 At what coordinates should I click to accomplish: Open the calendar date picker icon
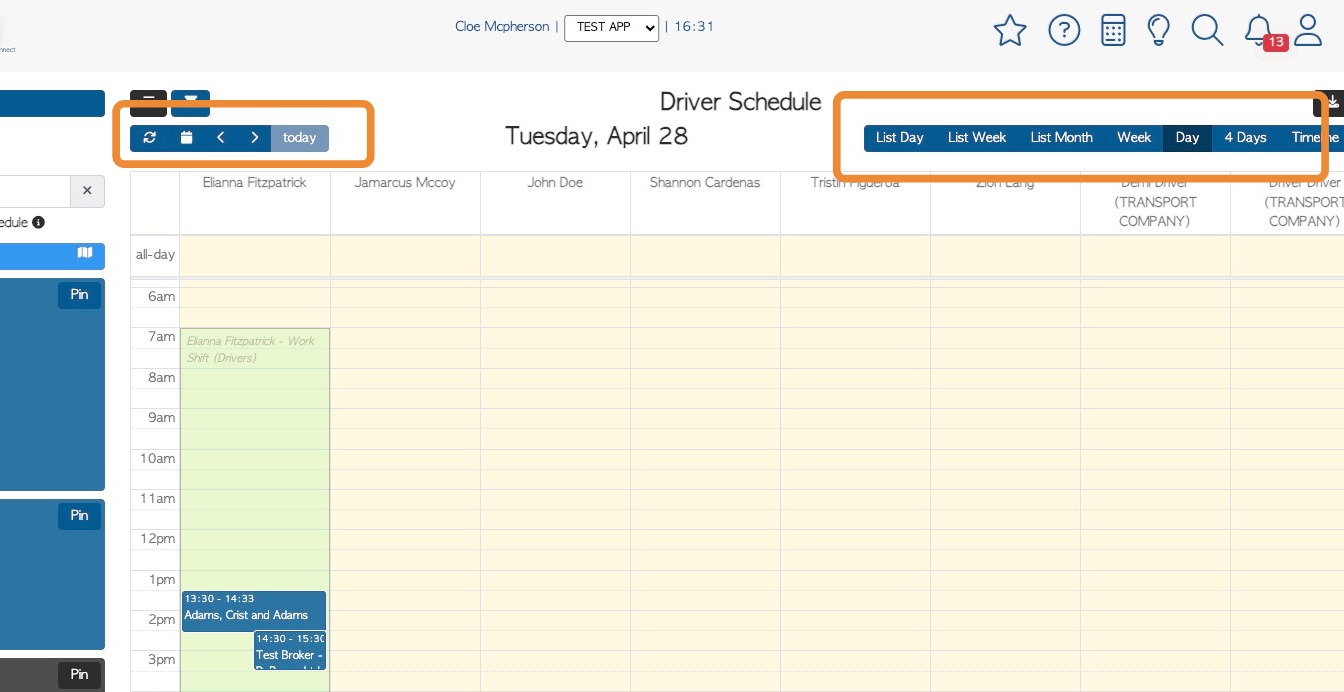click(186, 138)
